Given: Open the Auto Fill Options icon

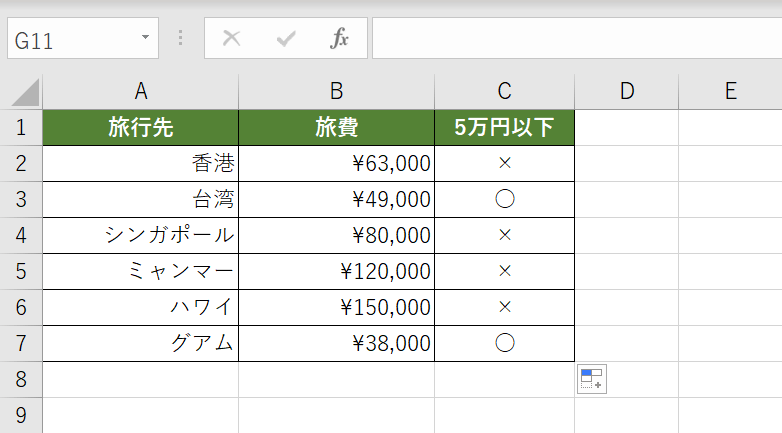Looking at the screenshot, I should pyautogui.click(x=592, y=380).
